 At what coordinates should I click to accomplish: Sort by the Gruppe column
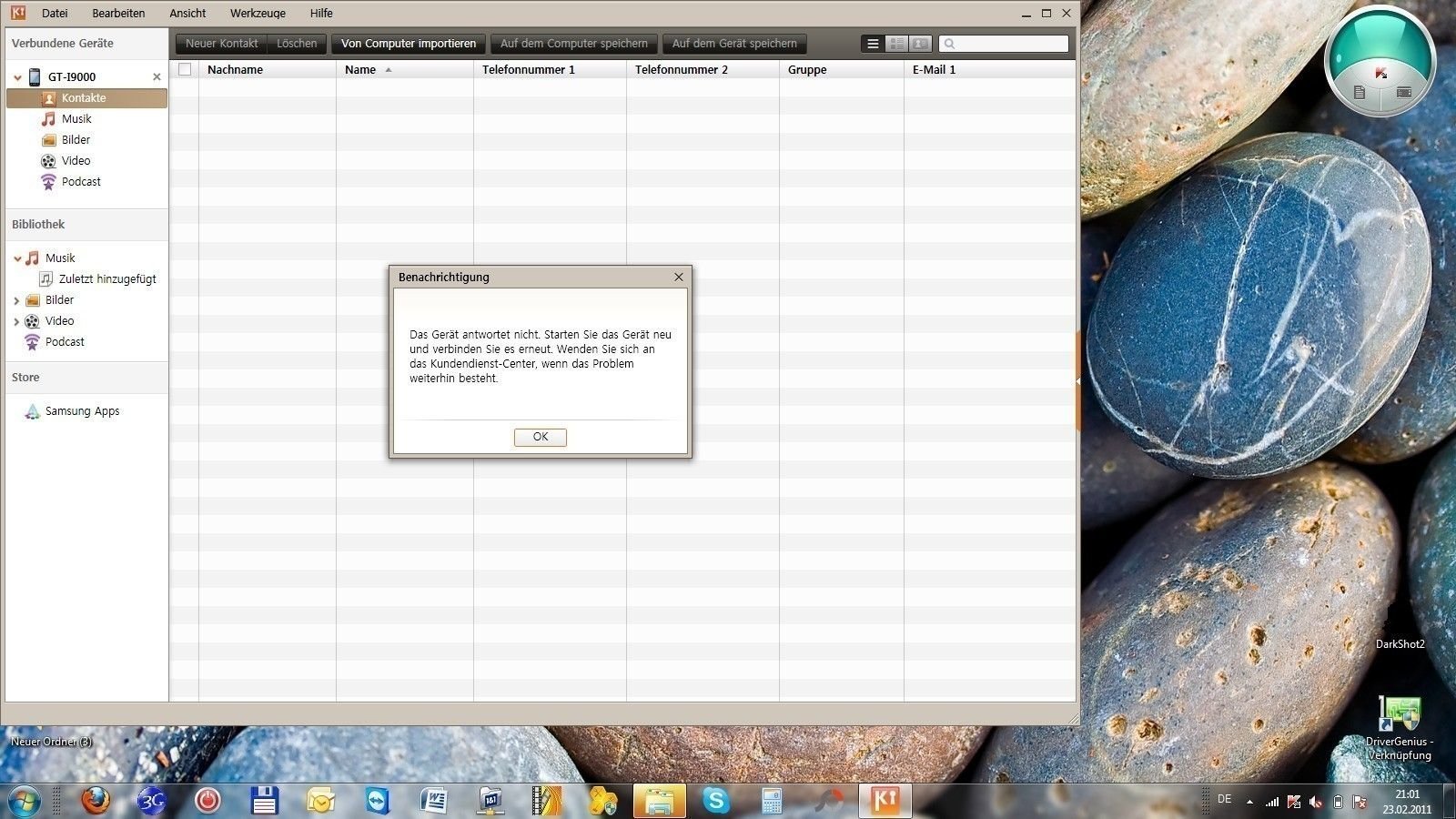[807, 69]
